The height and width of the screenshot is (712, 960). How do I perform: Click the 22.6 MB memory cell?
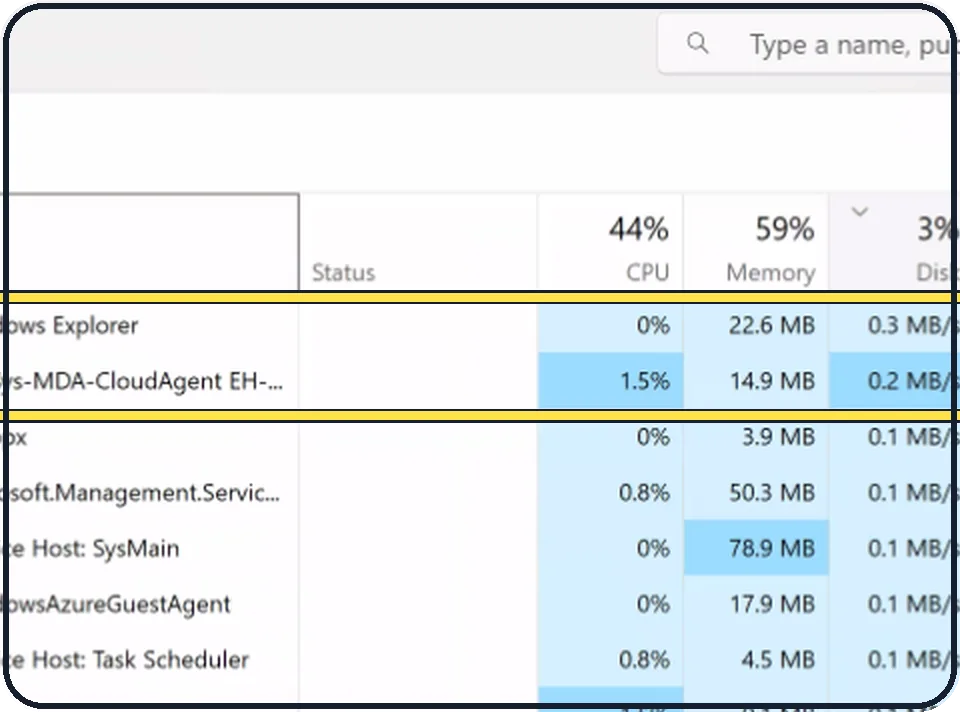pyautogui.click(x=756, y=325)
